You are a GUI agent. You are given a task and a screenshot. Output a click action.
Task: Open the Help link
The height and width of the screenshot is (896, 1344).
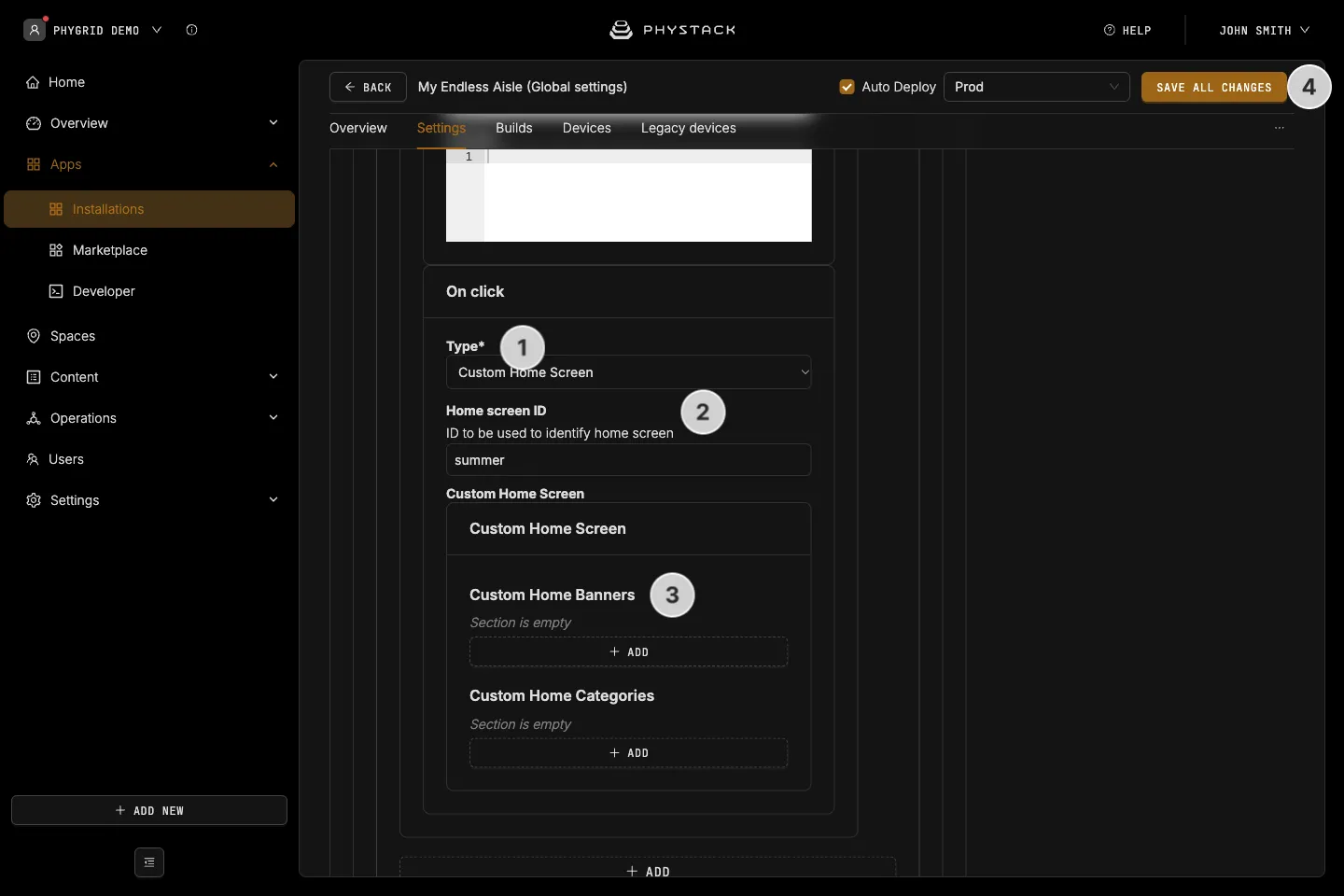(x=1127, y=30)
